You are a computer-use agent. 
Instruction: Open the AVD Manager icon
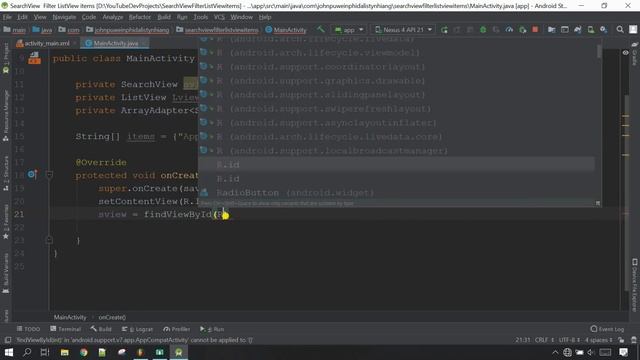(591, 30)
